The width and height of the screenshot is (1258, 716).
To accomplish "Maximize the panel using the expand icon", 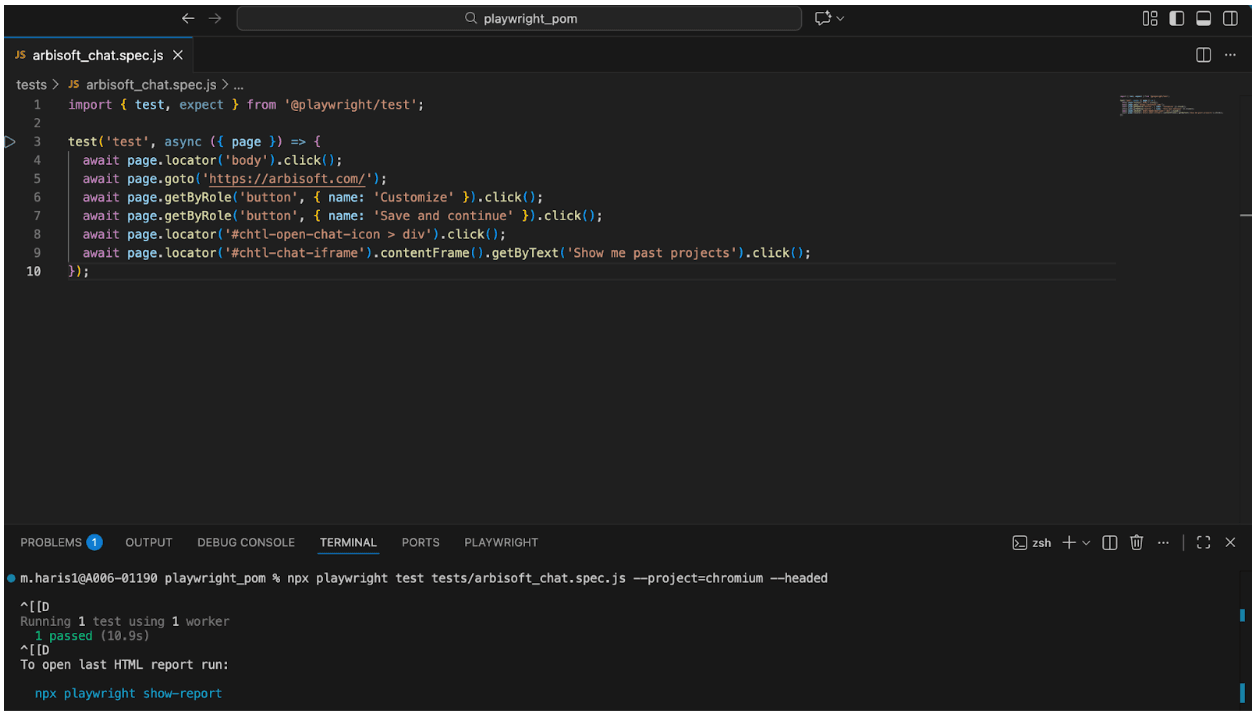I will [x=1203, y=542].
